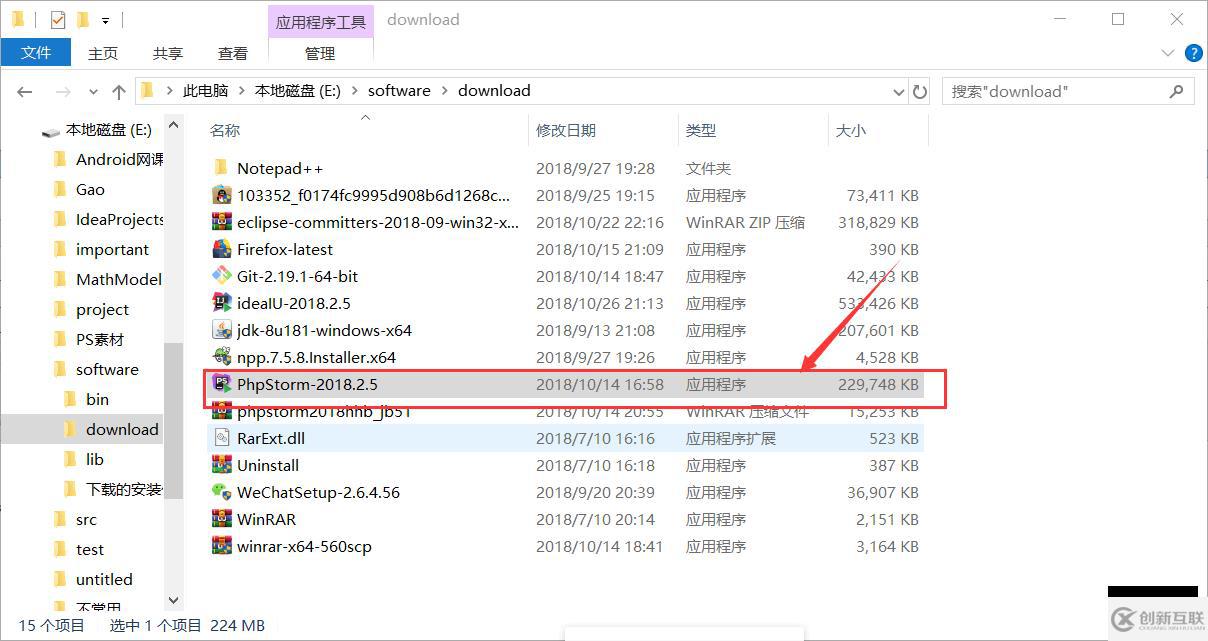Screen dimensions: 1208x641
Task: Click 此电脑 in the address breadcrumb
Action: (205, 90)
